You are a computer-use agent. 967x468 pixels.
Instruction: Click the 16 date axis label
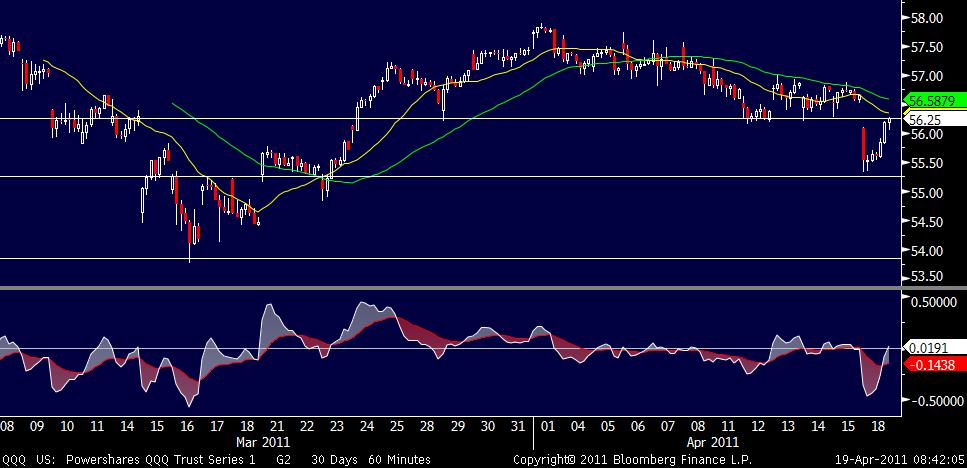point(187,426)
